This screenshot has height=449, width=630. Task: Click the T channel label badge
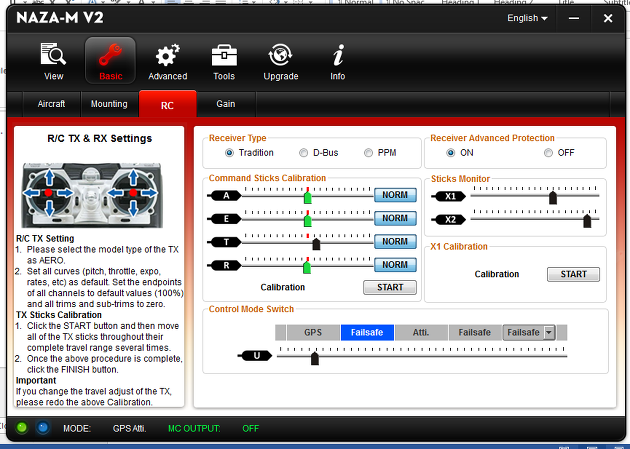pyautogui.click(x=224, y=242)
